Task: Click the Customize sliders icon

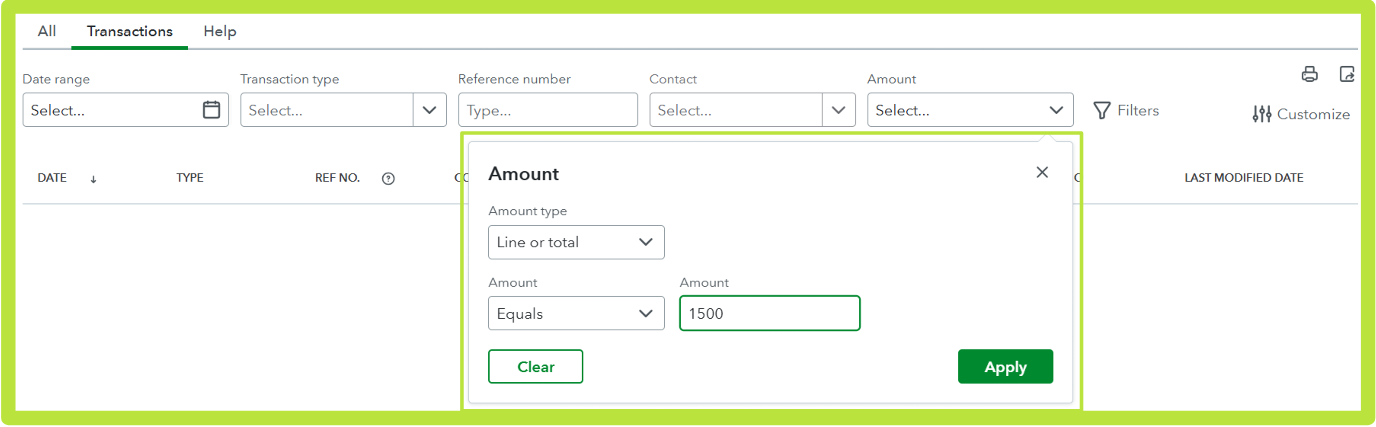Action: 1262,114
